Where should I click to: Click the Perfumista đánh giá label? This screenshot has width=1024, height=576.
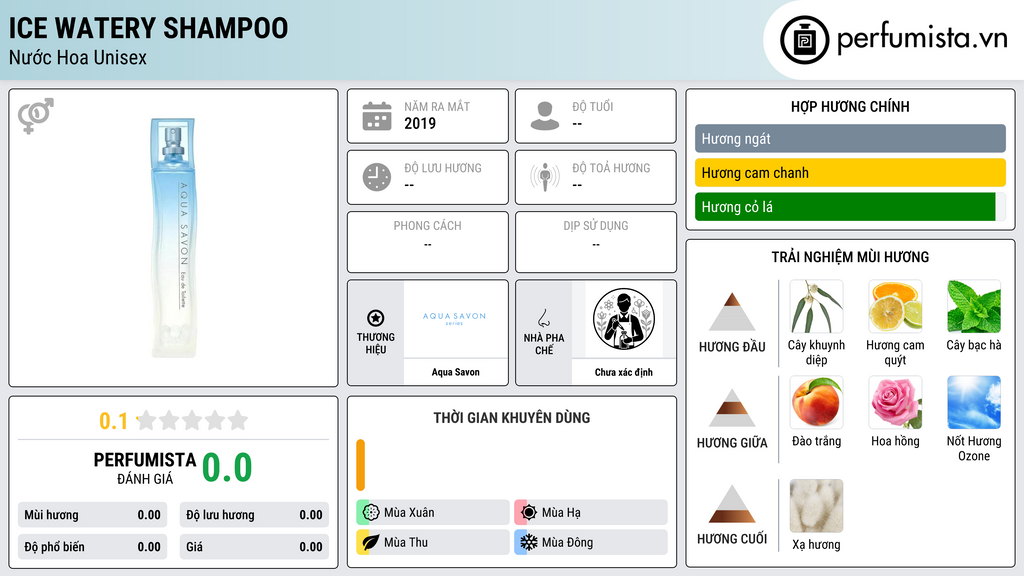tap(145, 468)
